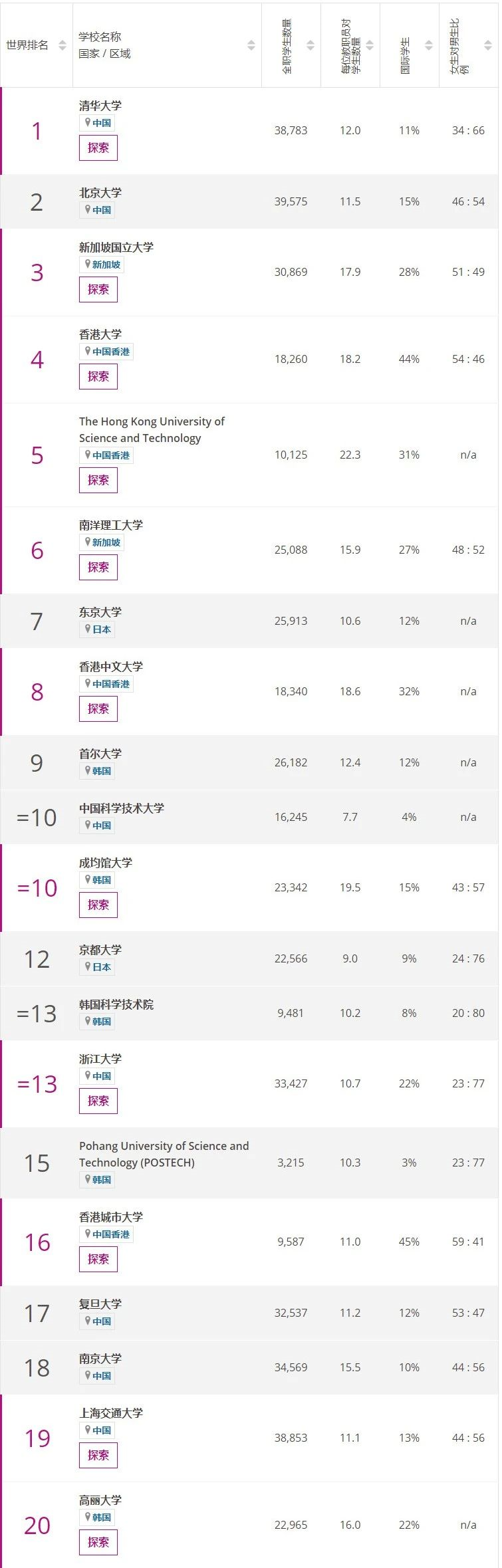Open 探索 for 香港大学

tap(98, 376)
